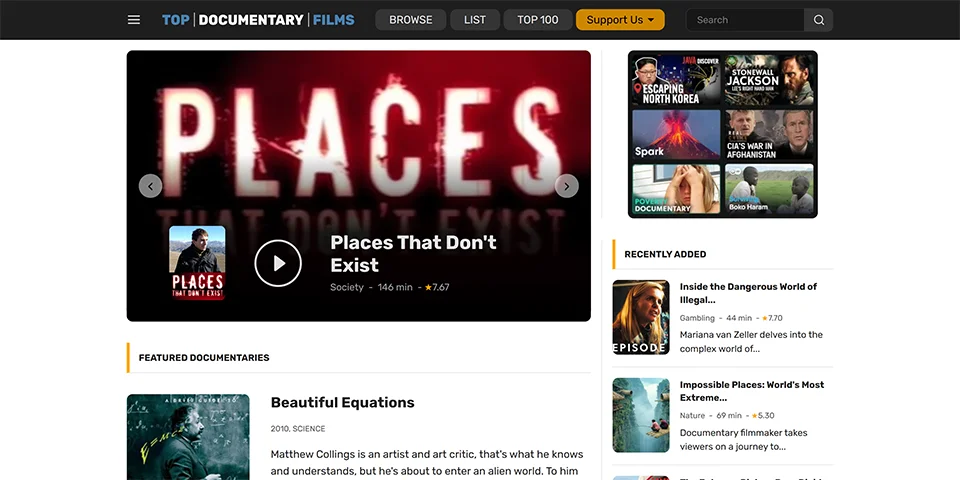
Task: Click the 5.30 rating of Impossible Places
Action: 762,416
